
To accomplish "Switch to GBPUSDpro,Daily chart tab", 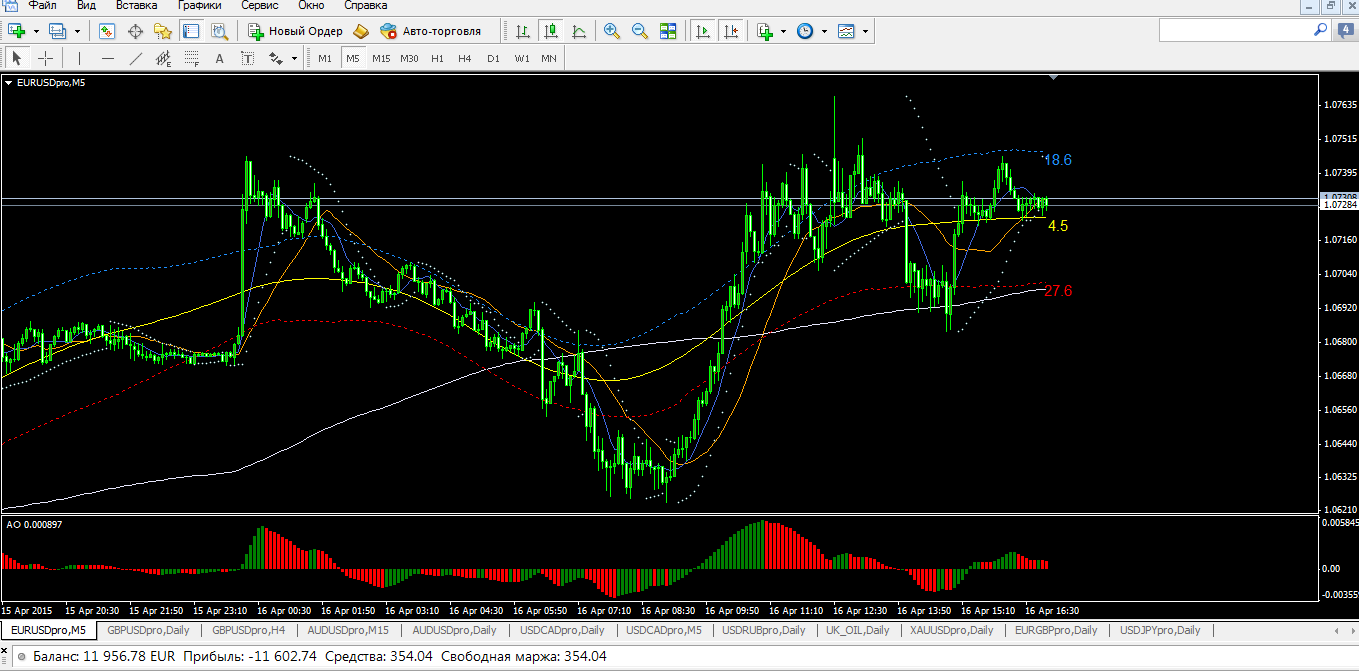I will [148, 631].
